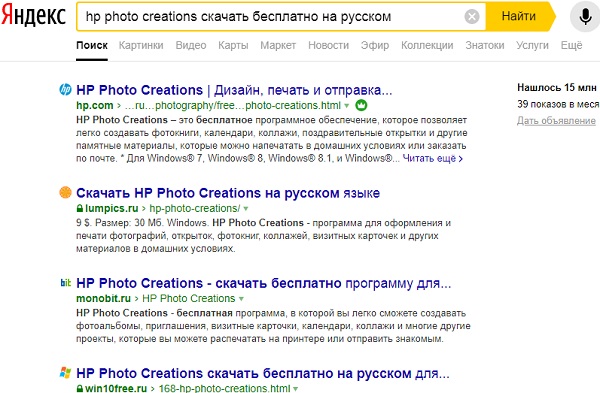This screenshot has width=600, height=393.
Task: Click the 'Нашлось 15 млн' results count text
Action: 557,88
